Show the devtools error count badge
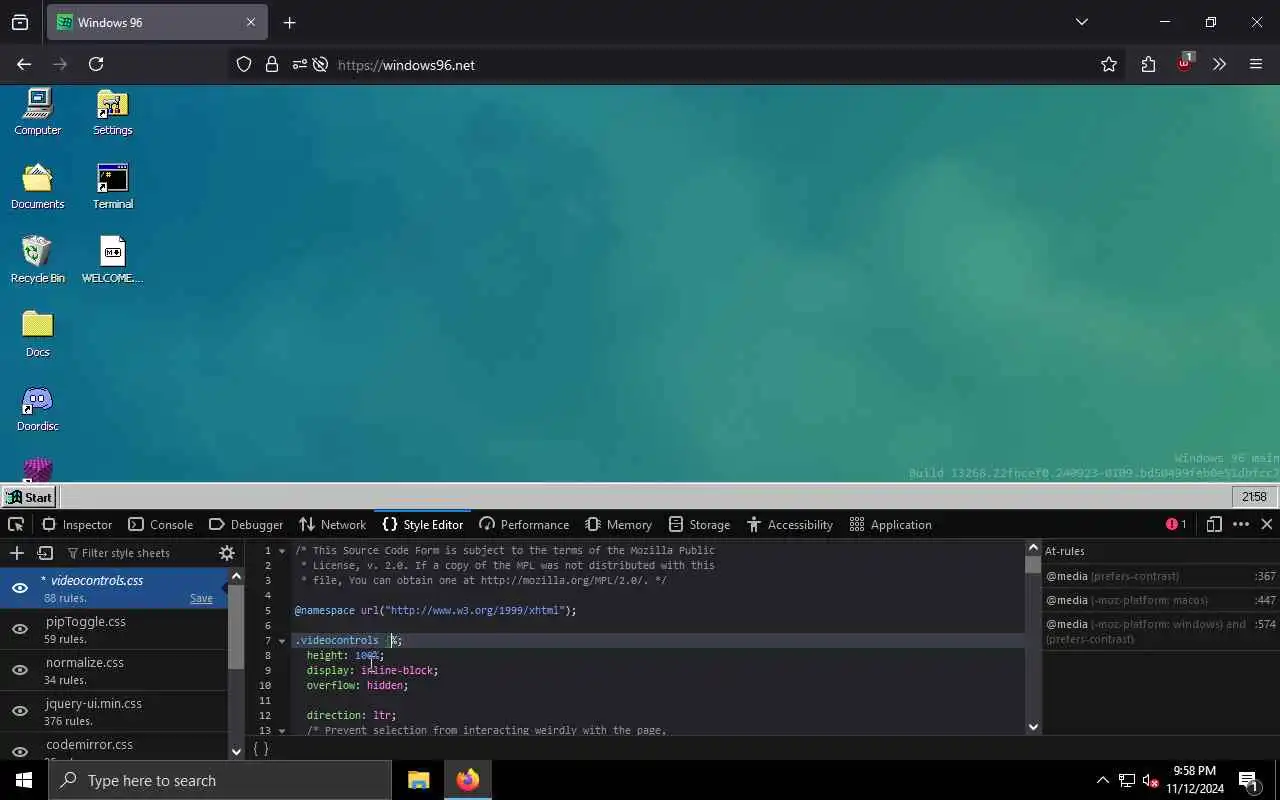 pos(1176,524)
